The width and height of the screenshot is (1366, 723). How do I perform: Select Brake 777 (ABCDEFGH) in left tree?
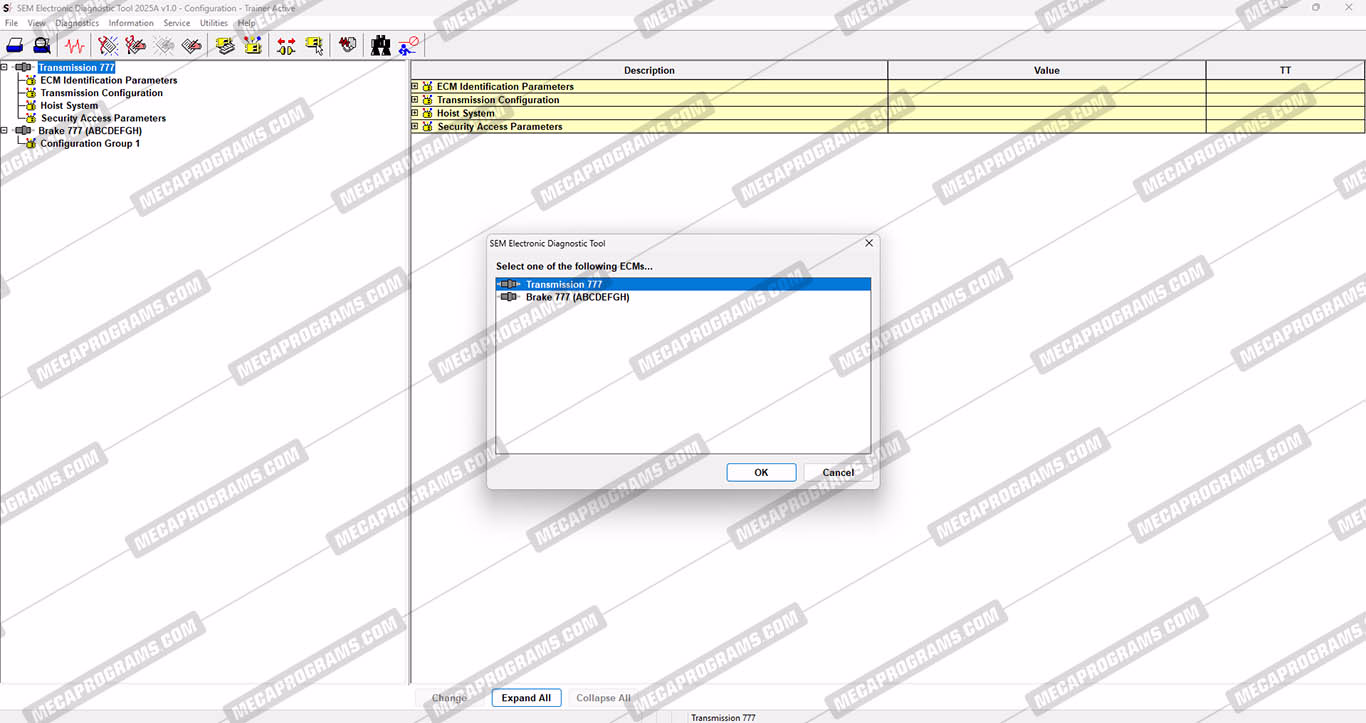point(90,131)
